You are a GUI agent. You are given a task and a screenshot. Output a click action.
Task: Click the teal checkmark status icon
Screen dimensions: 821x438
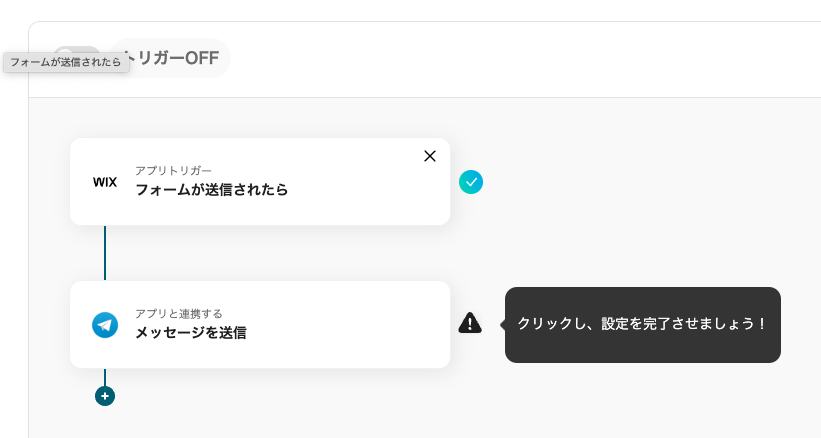[471, 182]
